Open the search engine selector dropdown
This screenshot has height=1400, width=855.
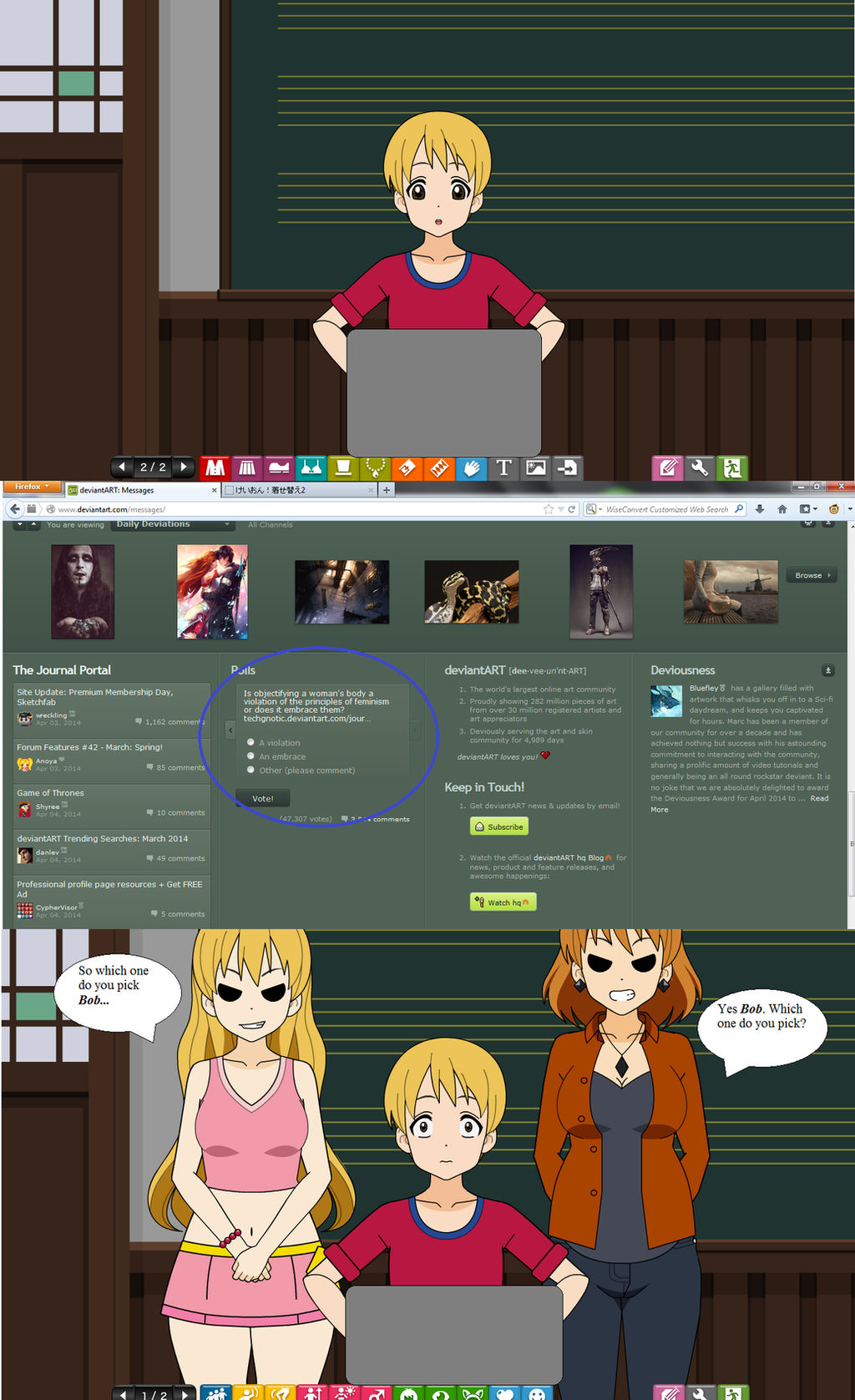594,508
